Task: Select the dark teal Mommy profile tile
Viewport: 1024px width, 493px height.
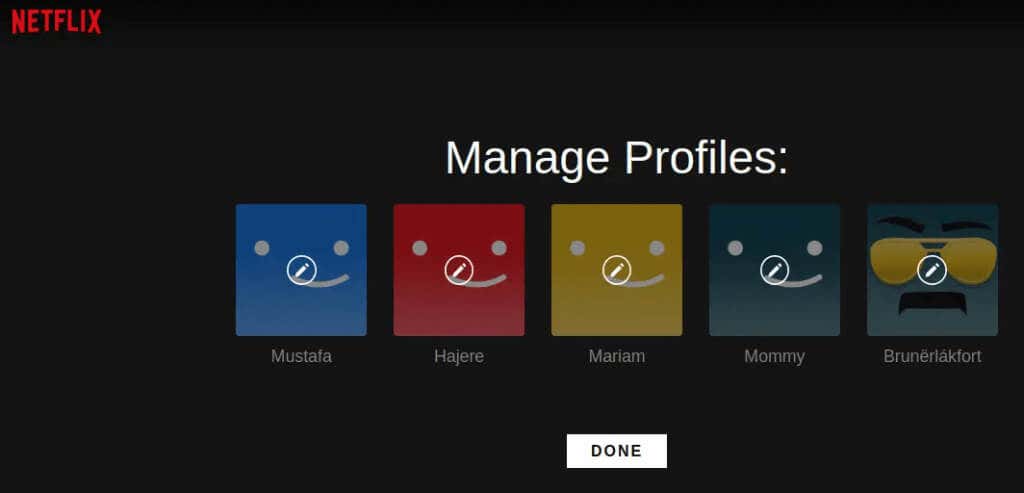Action: 775,270
